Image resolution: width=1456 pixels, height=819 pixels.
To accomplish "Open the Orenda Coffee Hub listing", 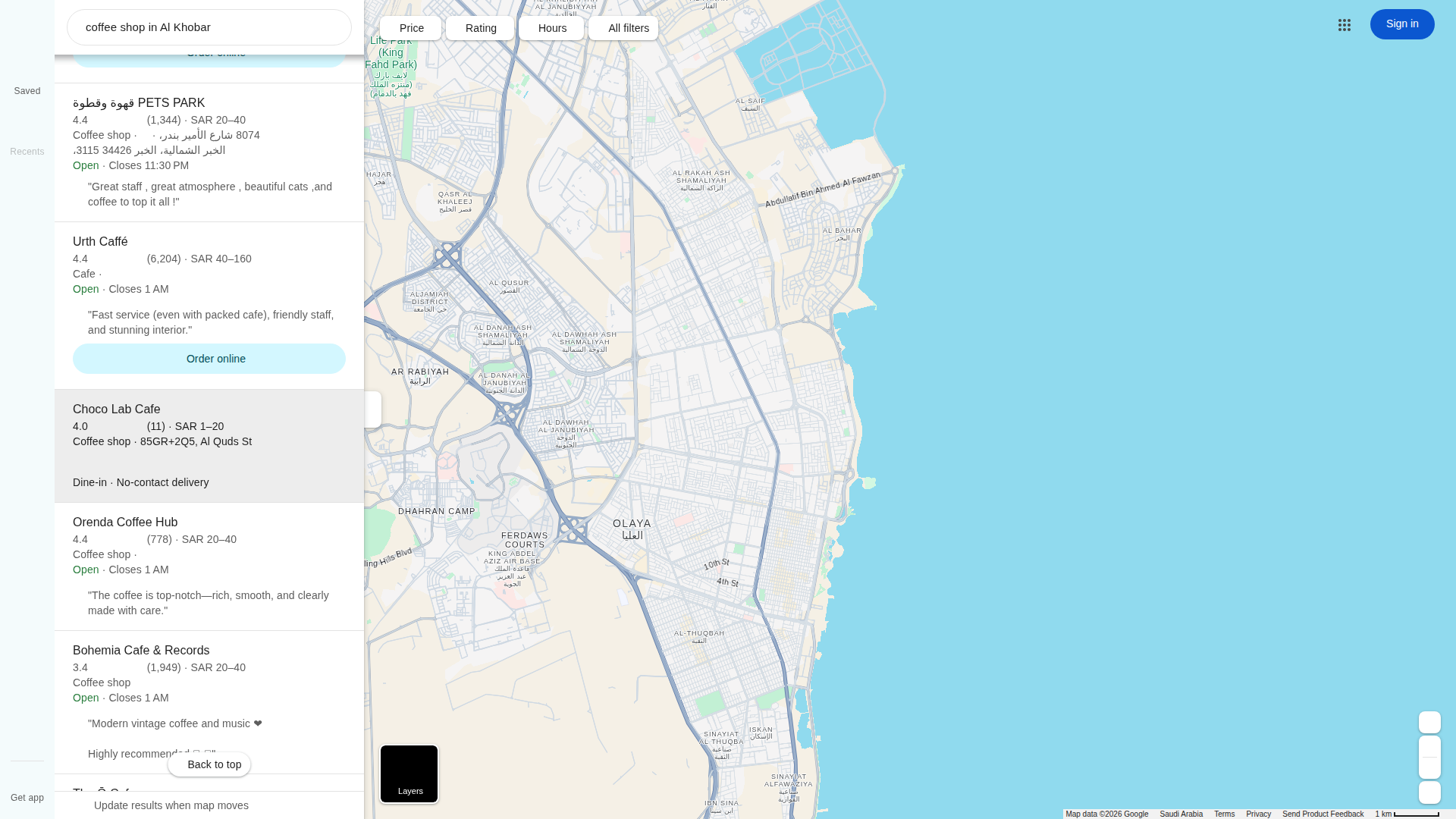I will [209, 566].
